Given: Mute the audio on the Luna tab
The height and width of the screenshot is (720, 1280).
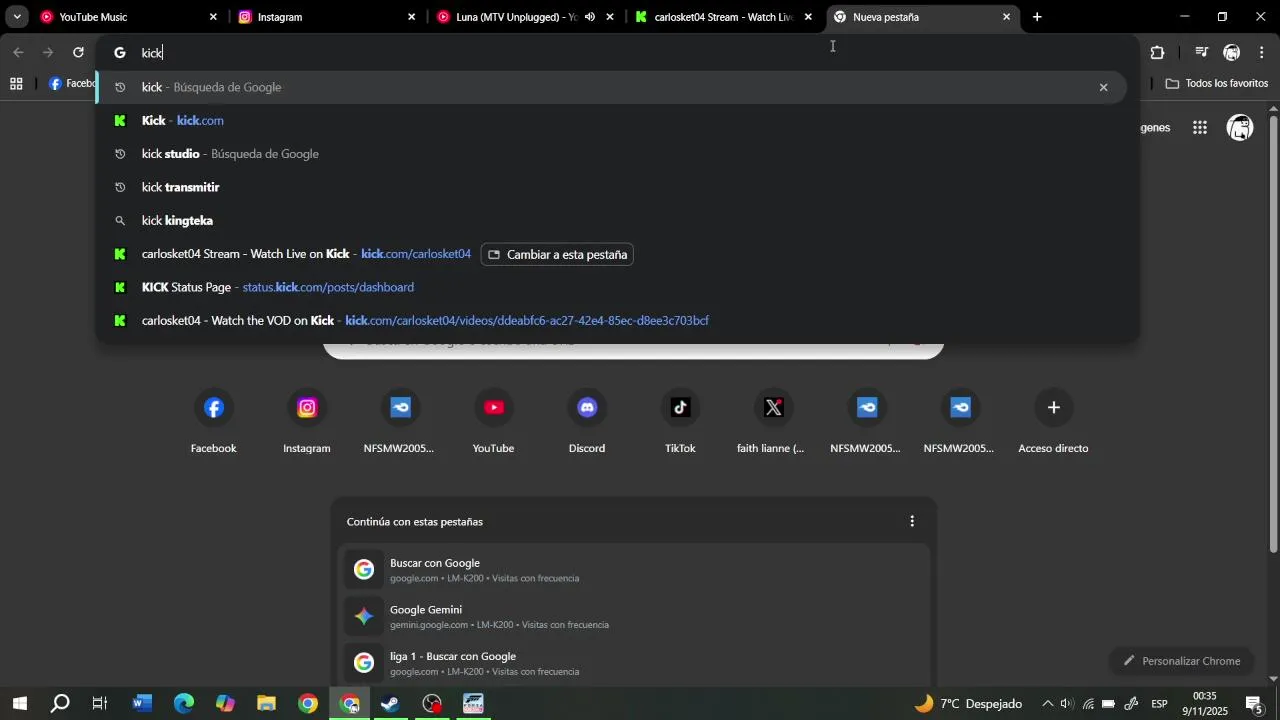Looking at the screenshot, I should (x=590, y=17).
